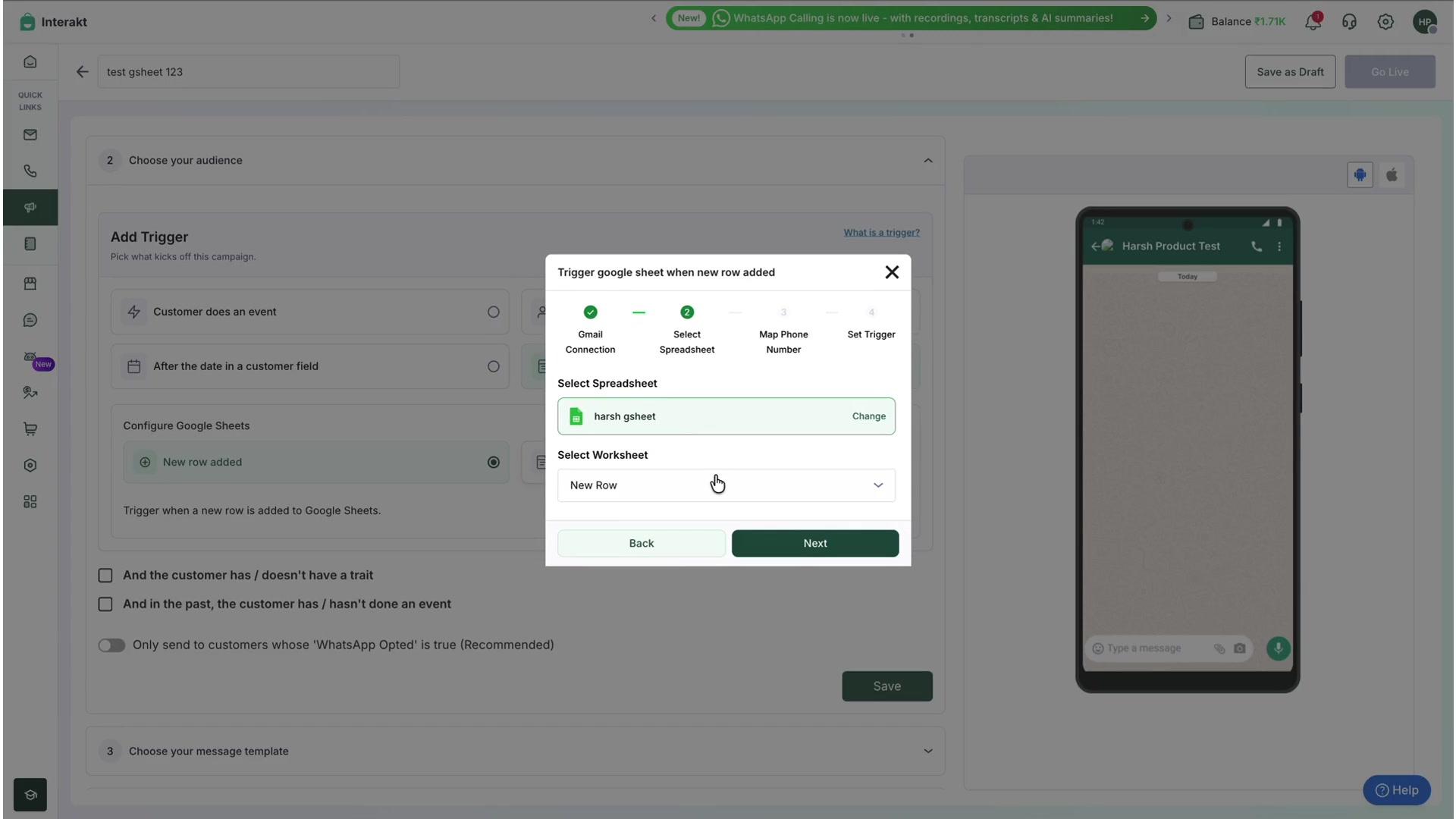The width and height of the screenshot is (1456, 819).
Task: Go to the Gmail Connection step
Action: coord(590,331)
